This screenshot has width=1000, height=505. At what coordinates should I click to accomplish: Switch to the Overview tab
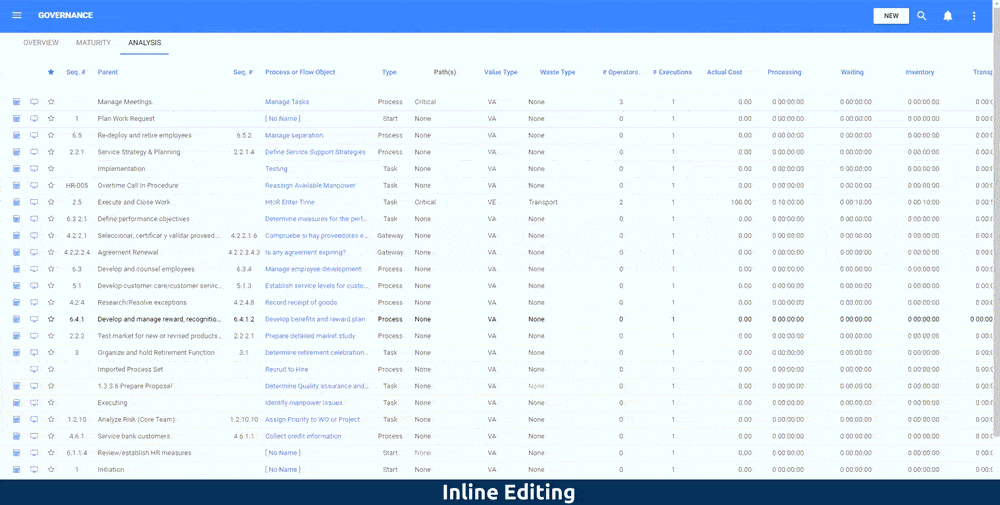click(41, 43)
